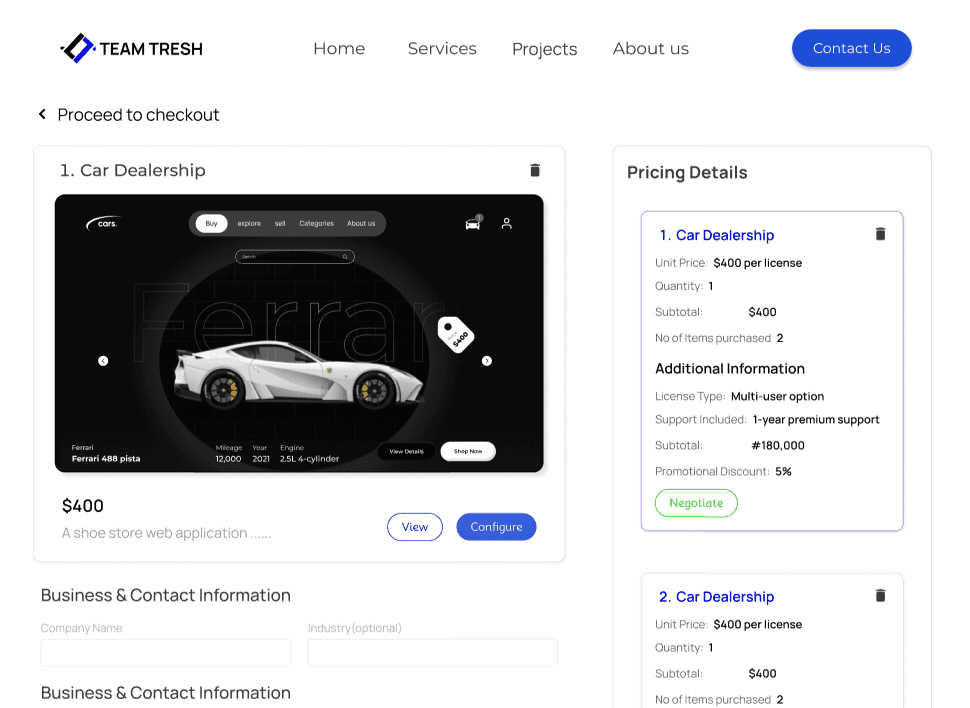This screenshot has width=970, height=708.
Task: Click the previous arrow in the car preview
Action: click(x=103, y=361)
